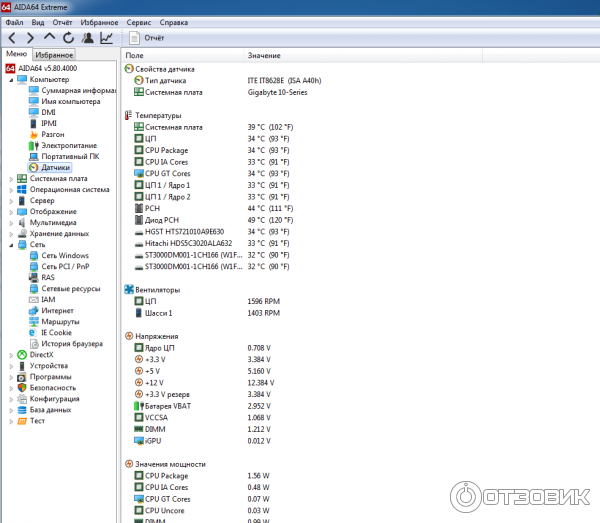Click the DMI monitor icon
600x523 pixels.
coord(34,112)
